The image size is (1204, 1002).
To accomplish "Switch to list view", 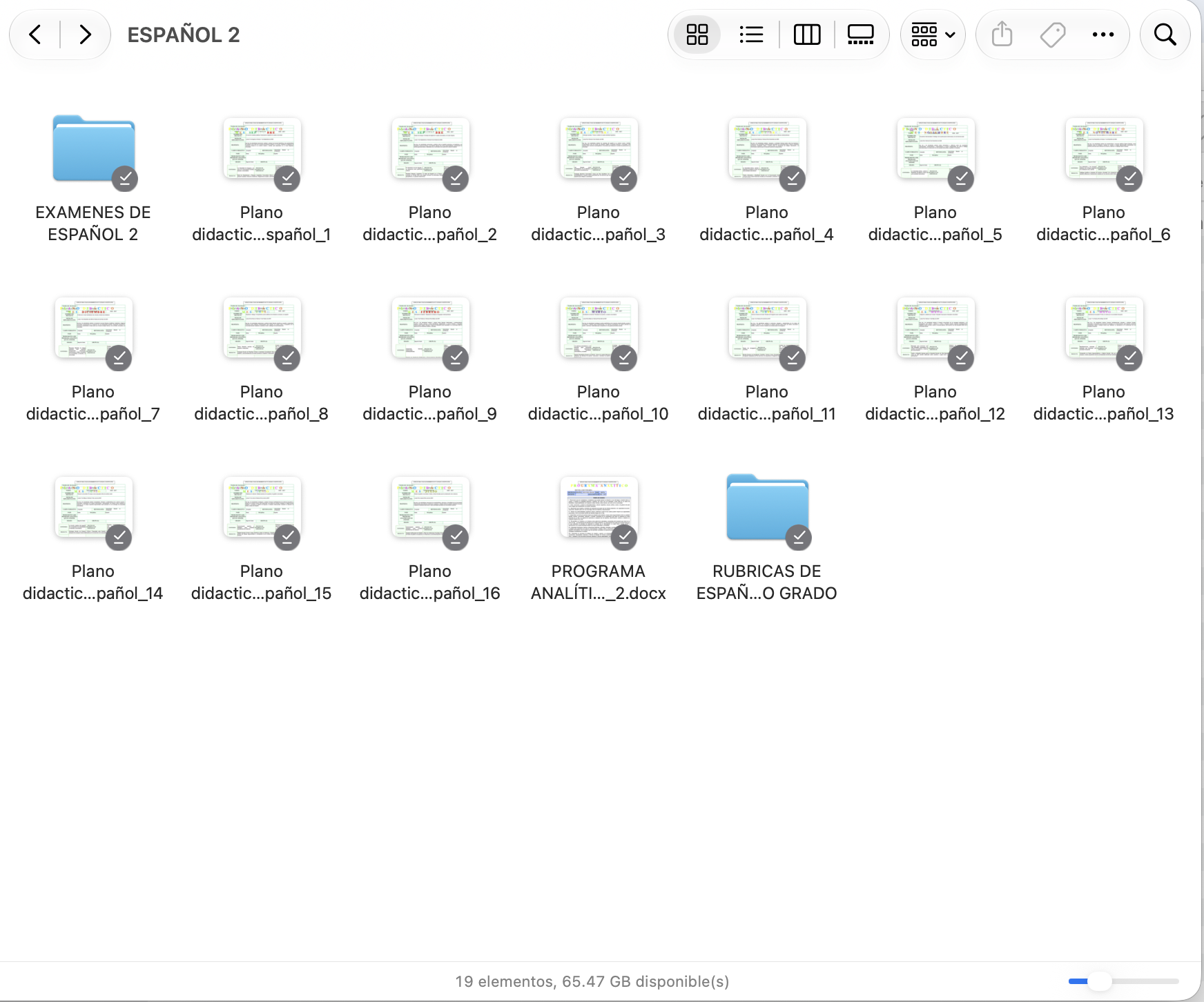I will coord(751,35).
